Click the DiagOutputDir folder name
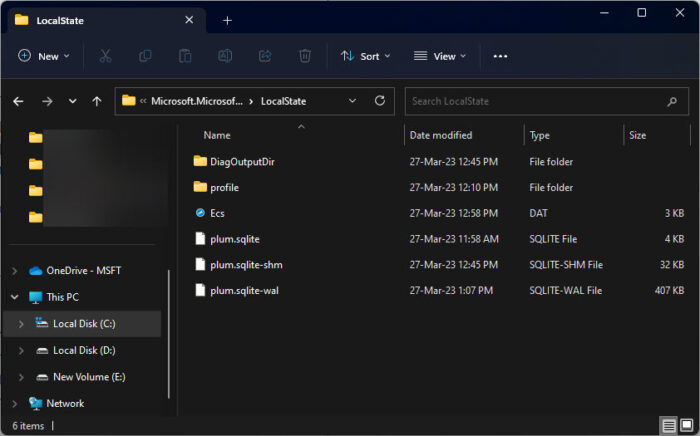The image size is (700, 436). (x=242, y=162)
